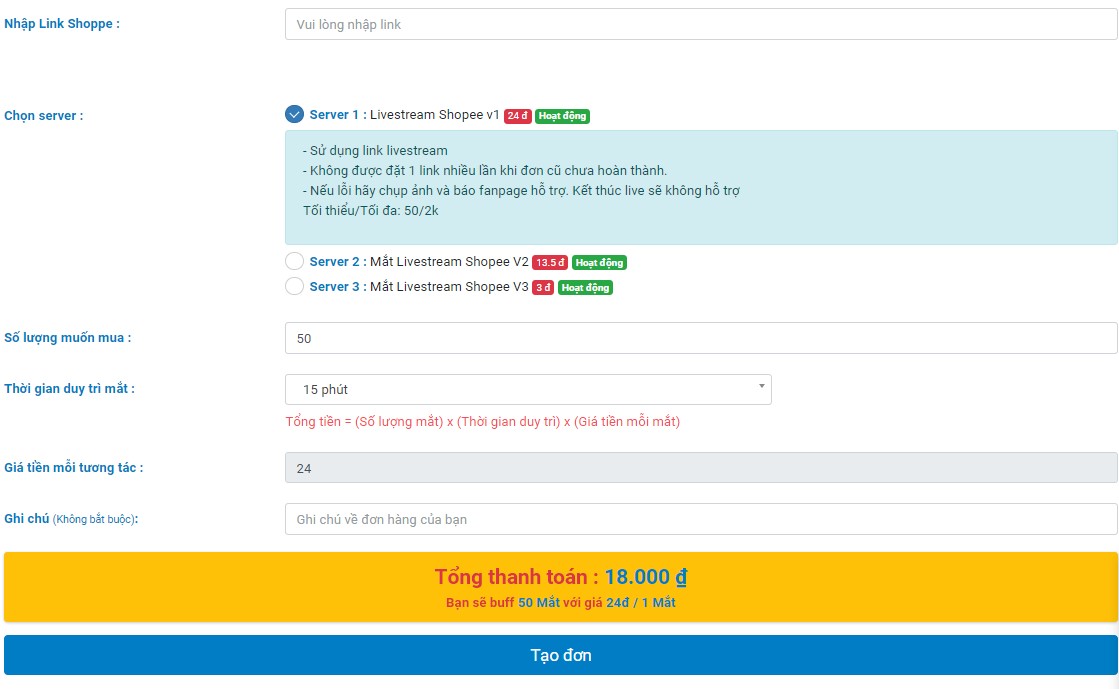Click the Tổng thanh toán 18.000 đ banner
The image size is (1119, 689).
(560, 587)
